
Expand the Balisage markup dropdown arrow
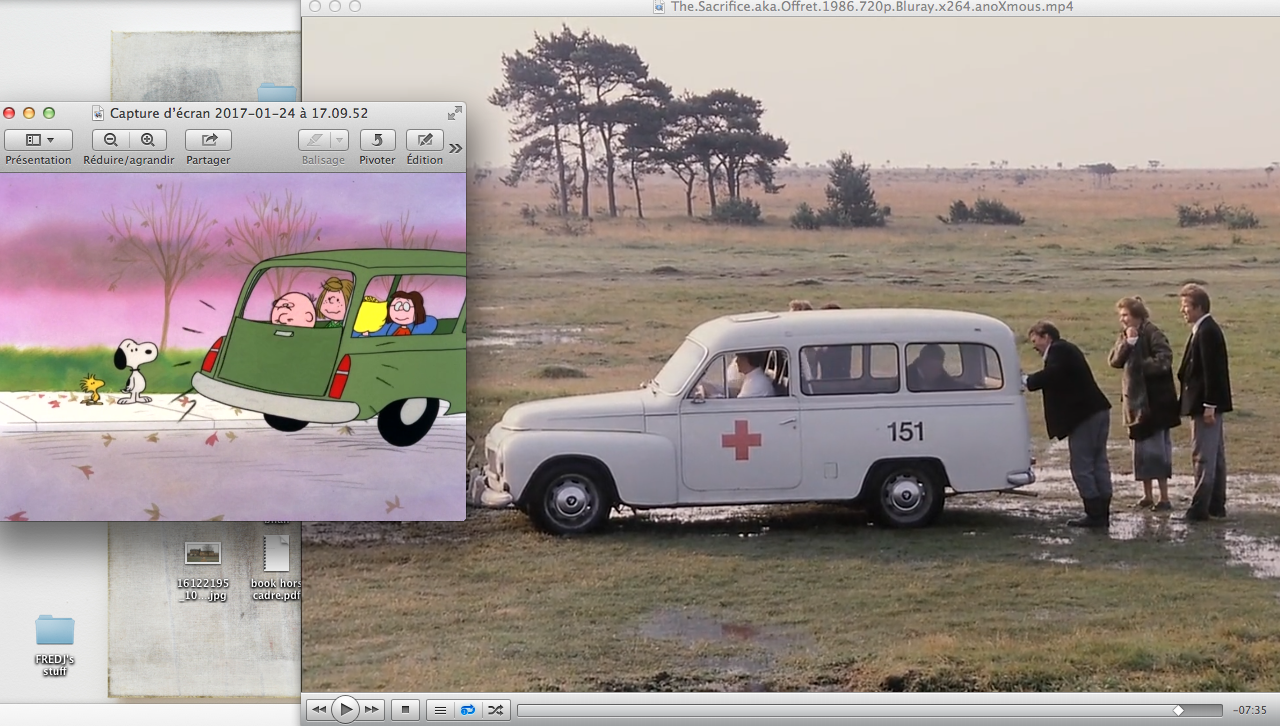pos(340,140)
